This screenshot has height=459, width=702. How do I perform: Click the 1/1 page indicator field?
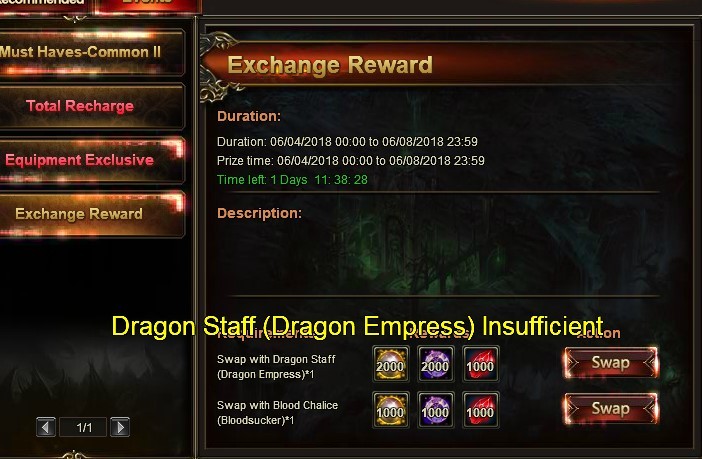click(x=83, y=427)
